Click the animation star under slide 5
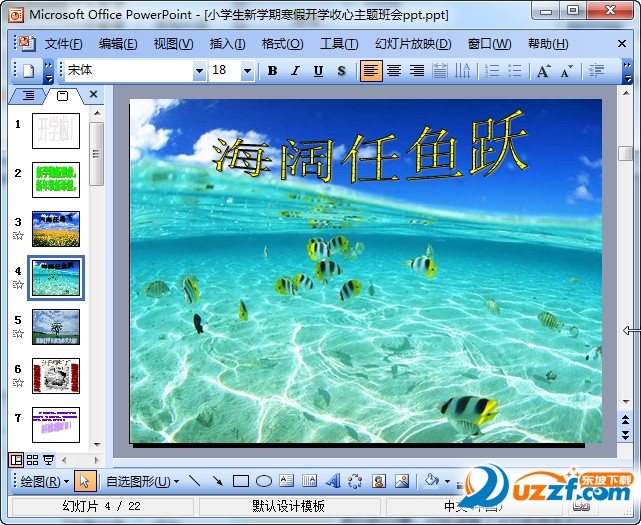 (x=18, y=333)
